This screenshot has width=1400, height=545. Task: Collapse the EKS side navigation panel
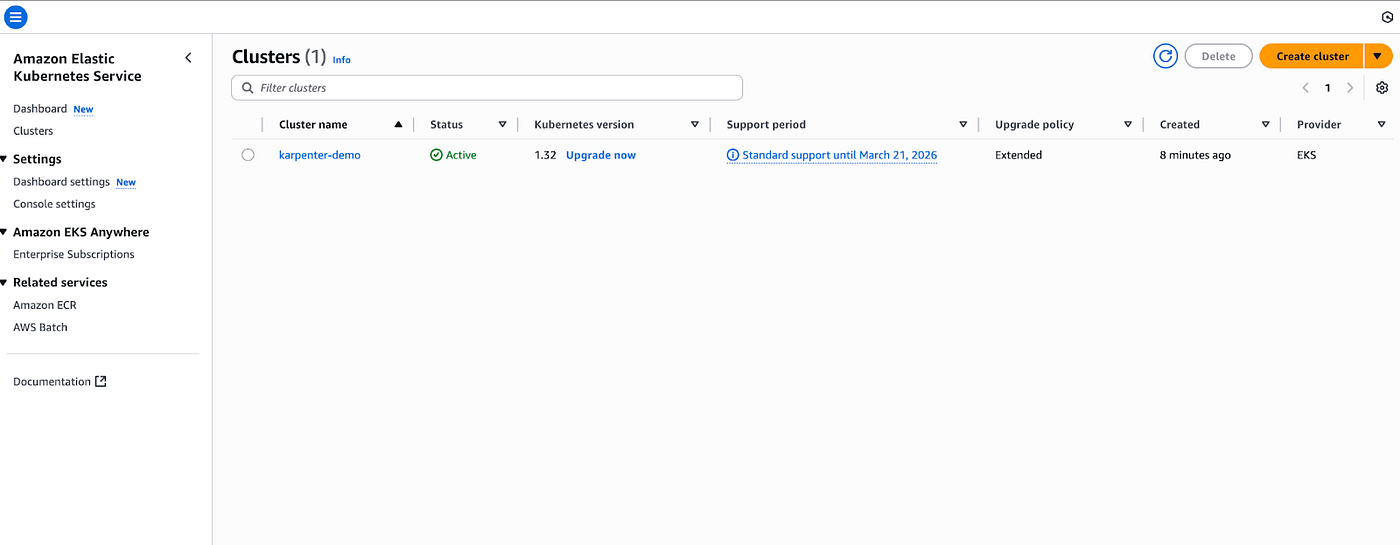pos(188,58)
